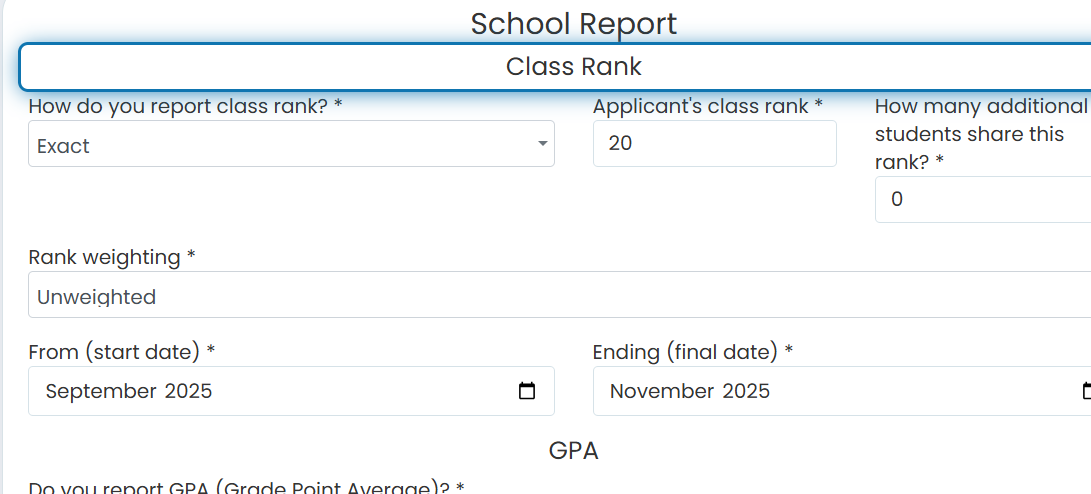Image resolution: width=1091 pixels, height=494 pixels.
Task: Click the How do you report class rank label
Action: pyautogui.click(x=185, y=106)
